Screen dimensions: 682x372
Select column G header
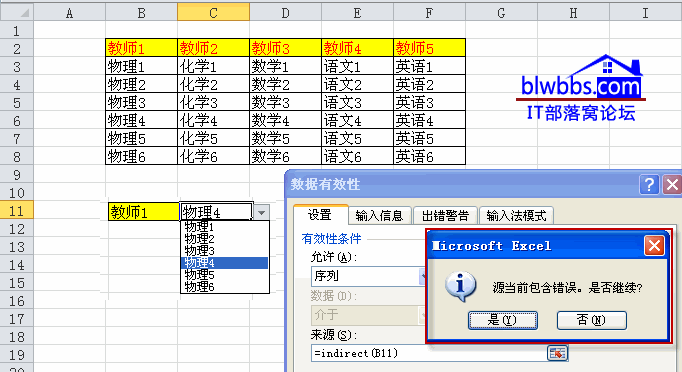tap(501, 13)
